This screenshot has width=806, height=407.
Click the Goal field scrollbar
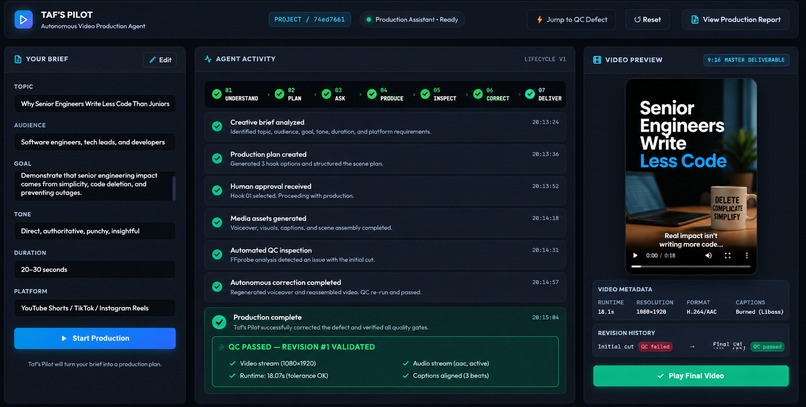[x=173, y=186]
